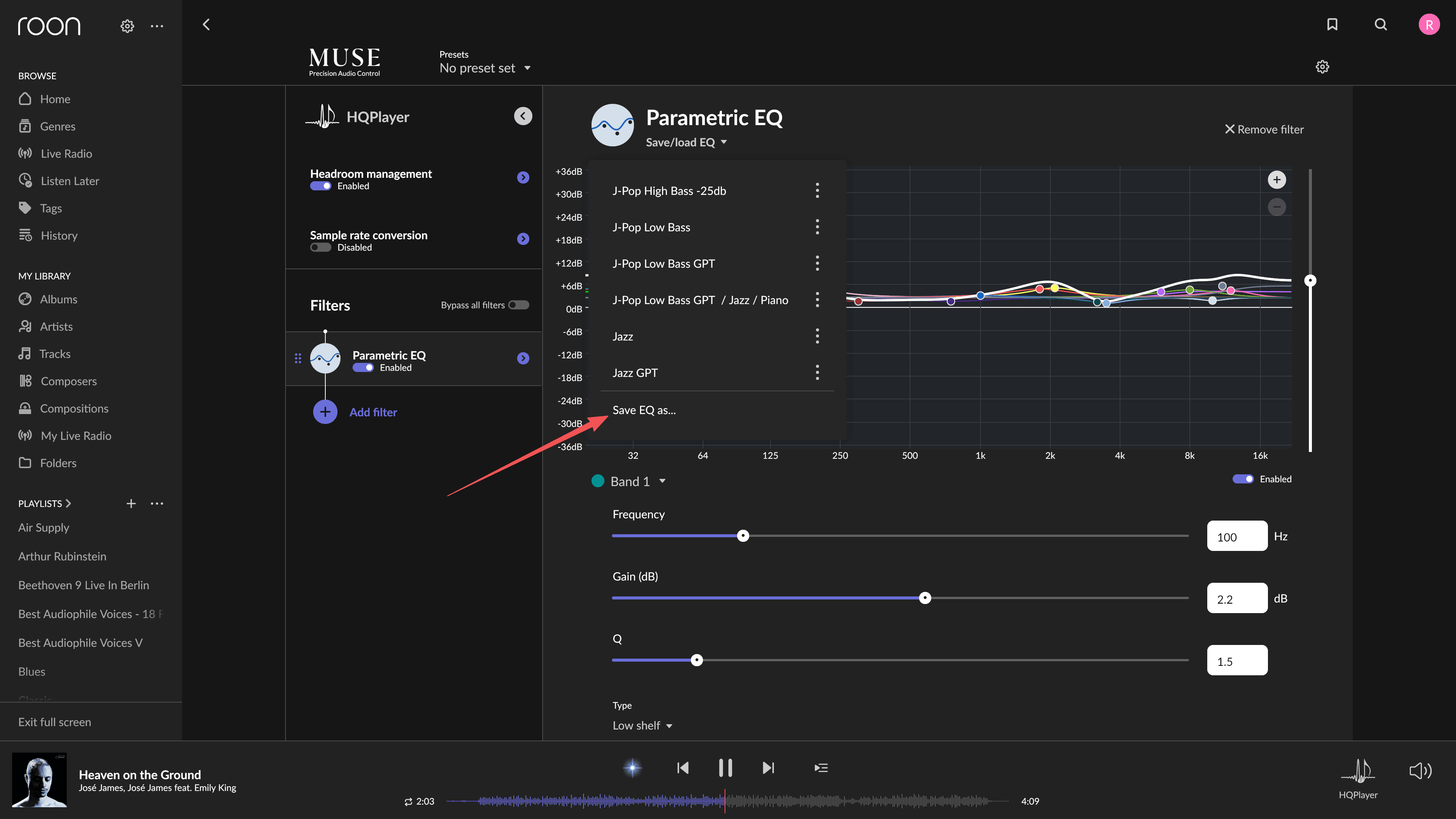Open the volume speaker icon
The height and width of the screenshot is (819, 1456).
click(1420, 770)
